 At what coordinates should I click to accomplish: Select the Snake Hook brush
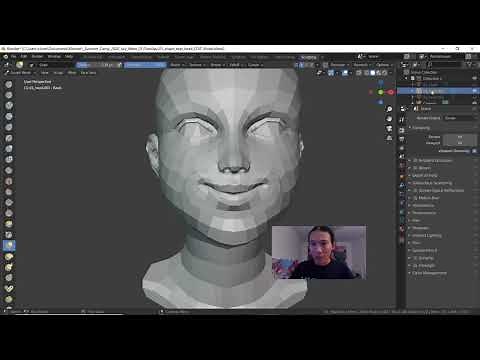9,267
